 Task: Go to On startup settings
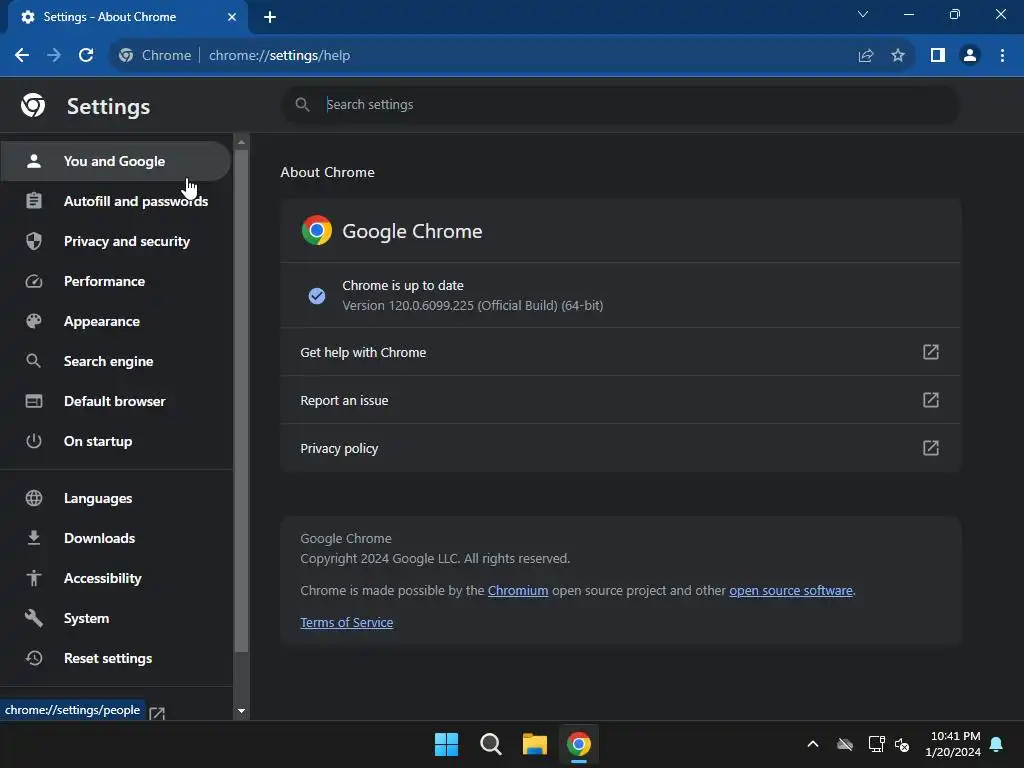[116, 441]
